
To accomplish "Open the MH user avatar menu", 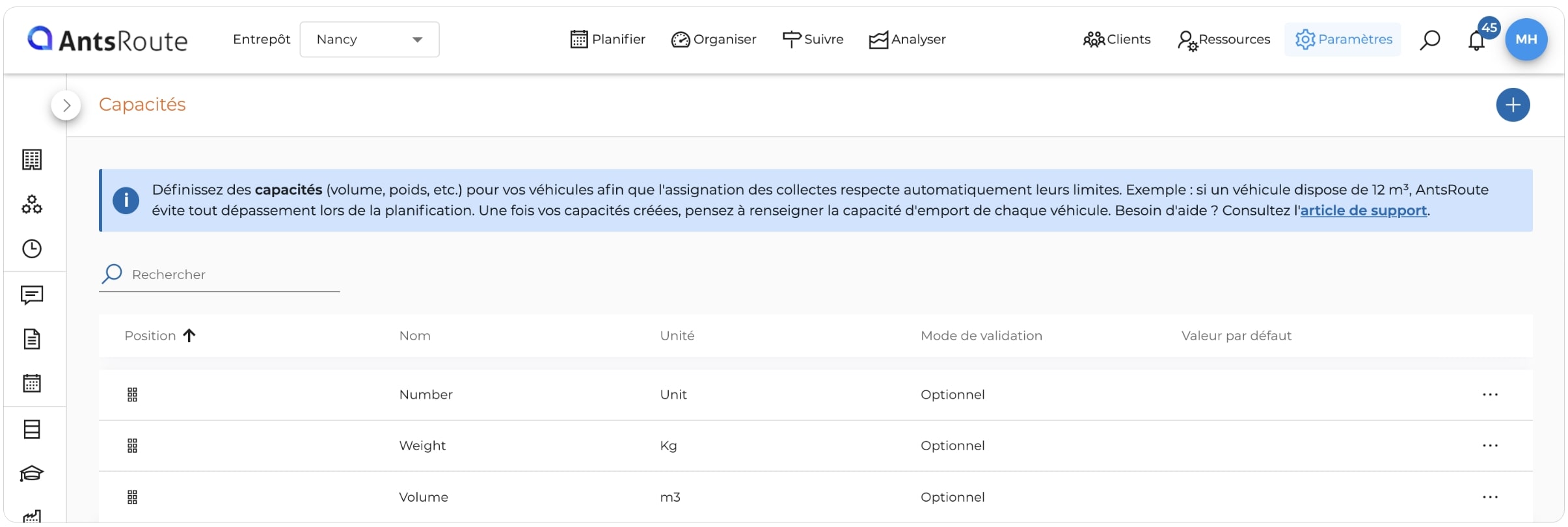I will click(x=1526, y=40).
